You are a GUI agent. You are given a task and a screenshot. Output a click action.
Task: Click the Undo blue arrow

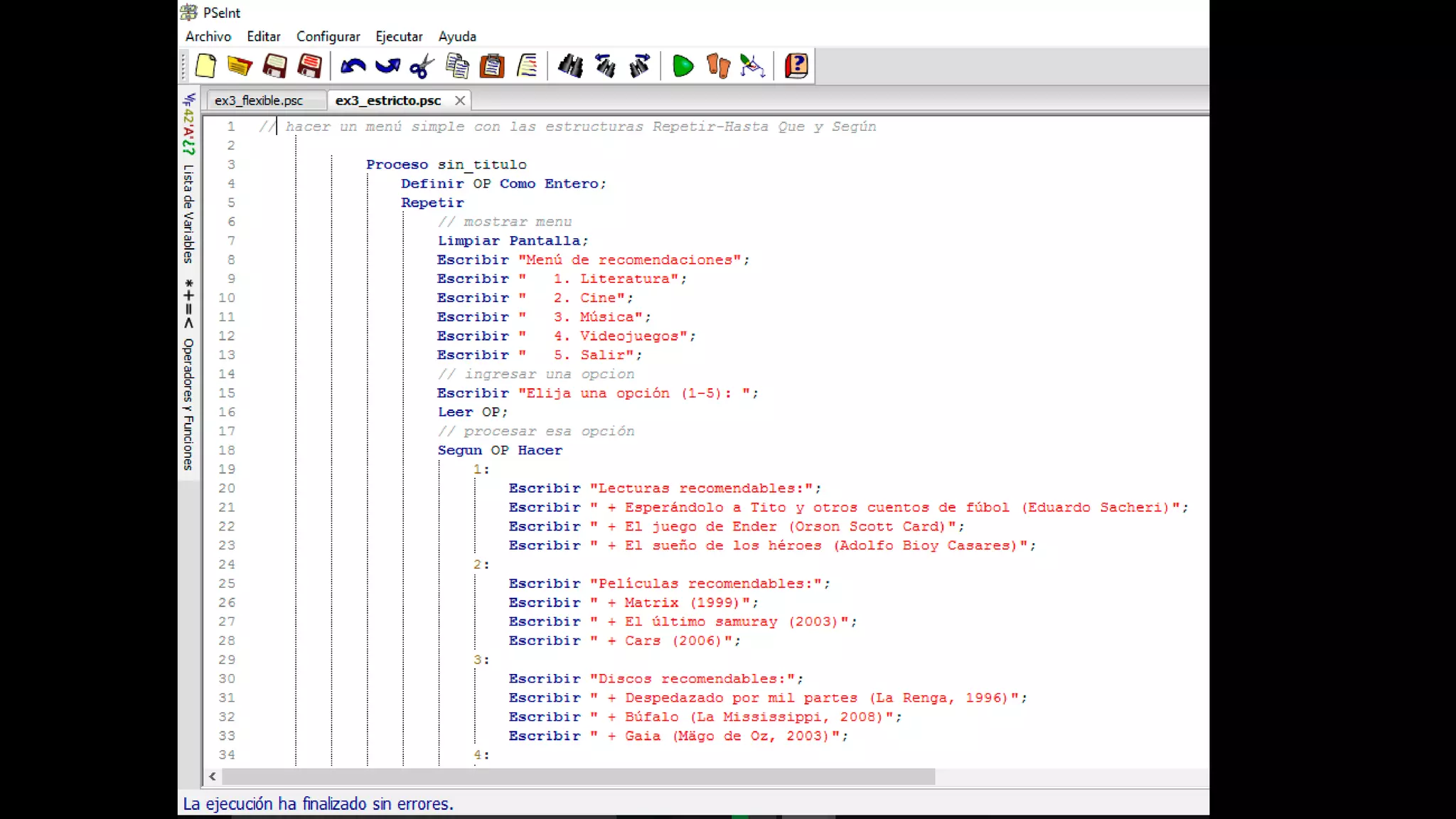tap(353, 66)
